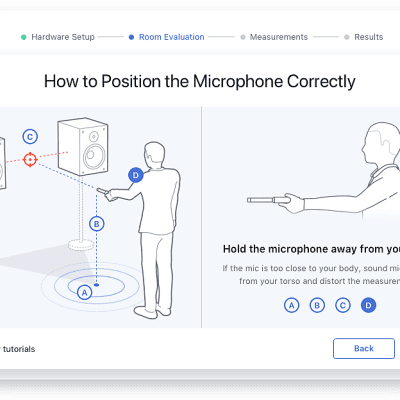The image size is (400, 400).
Task: Select step A pagination circle below description
Action: coord(292,305)
